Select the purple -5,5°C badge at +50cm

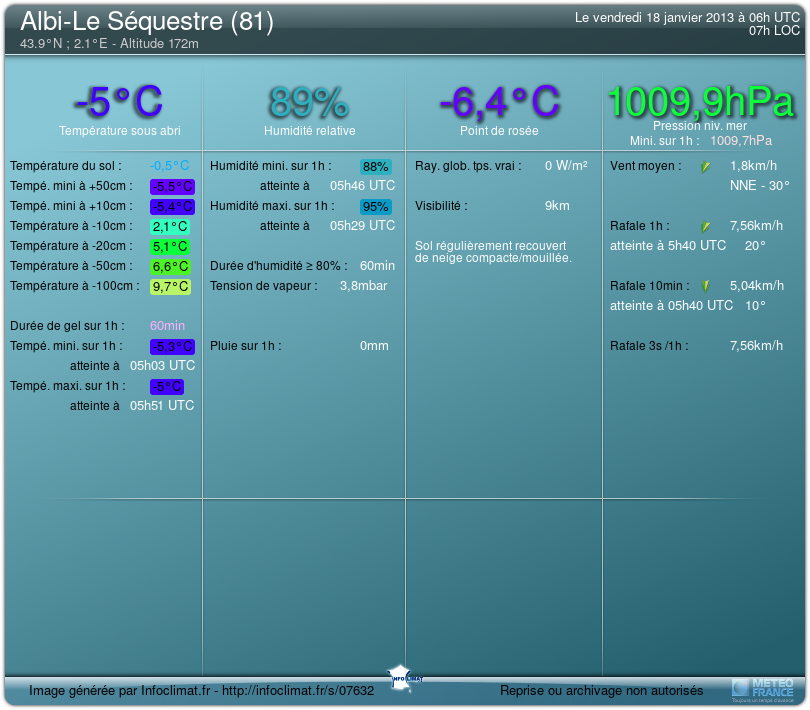171,186
